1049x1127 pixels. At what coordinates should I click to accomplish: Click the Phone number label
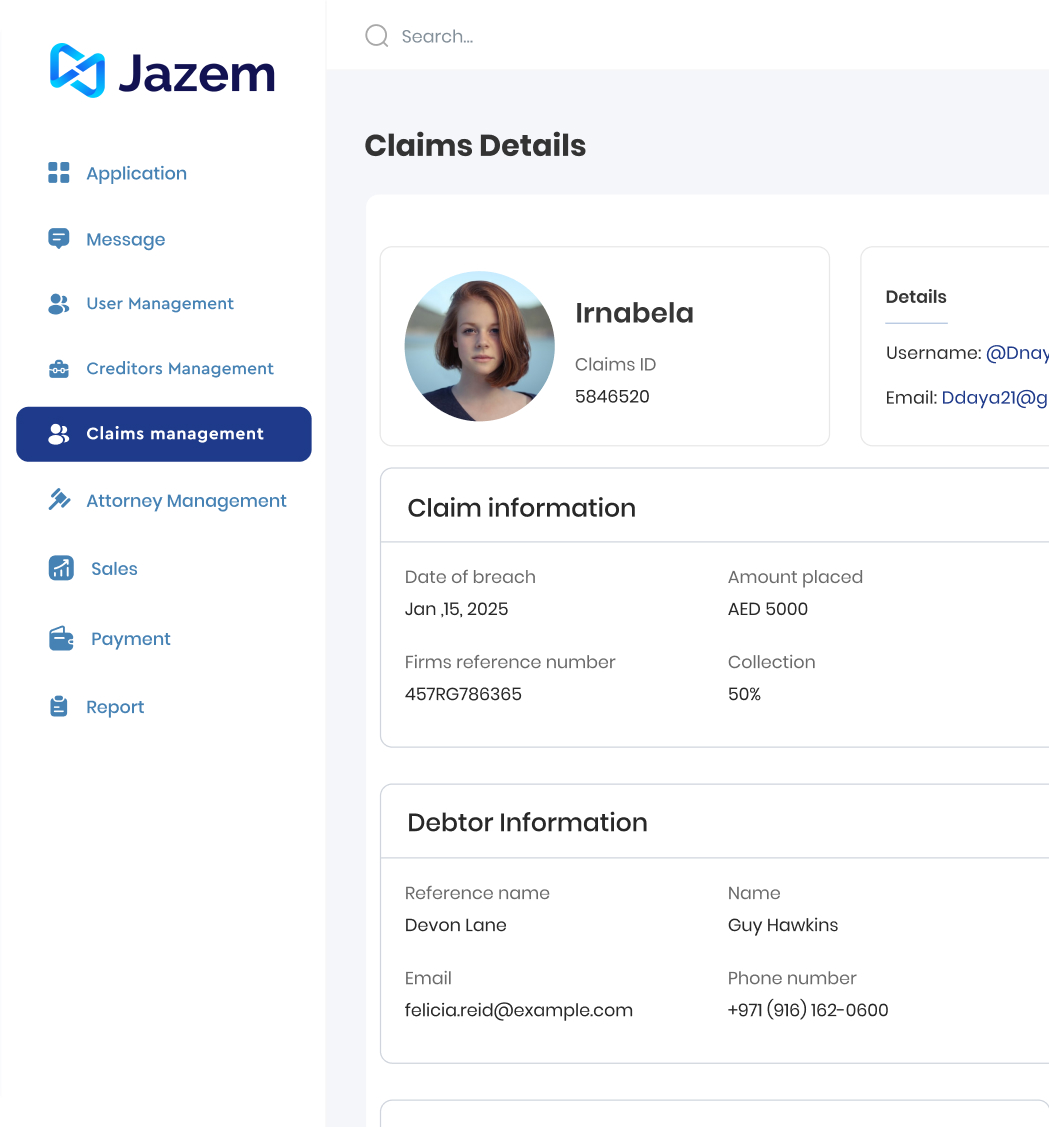click(792, 978)
